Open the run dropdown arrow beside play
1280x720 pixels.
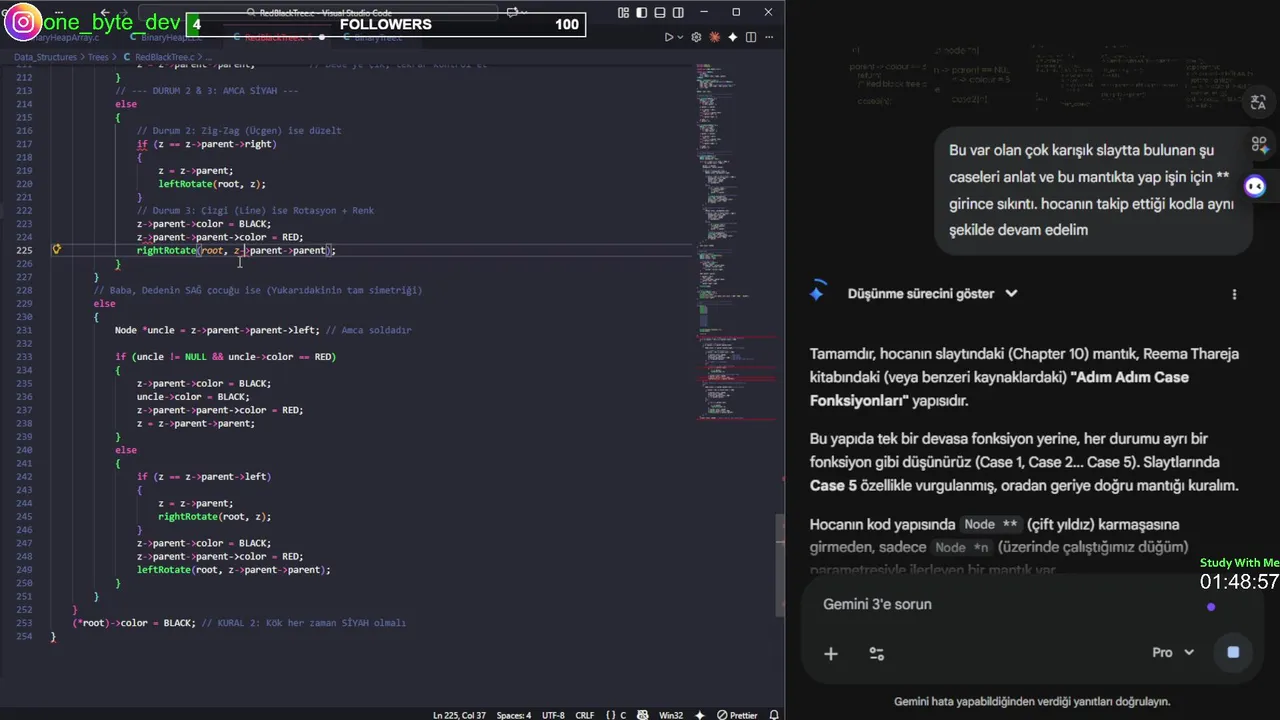[x=682, y=37]
